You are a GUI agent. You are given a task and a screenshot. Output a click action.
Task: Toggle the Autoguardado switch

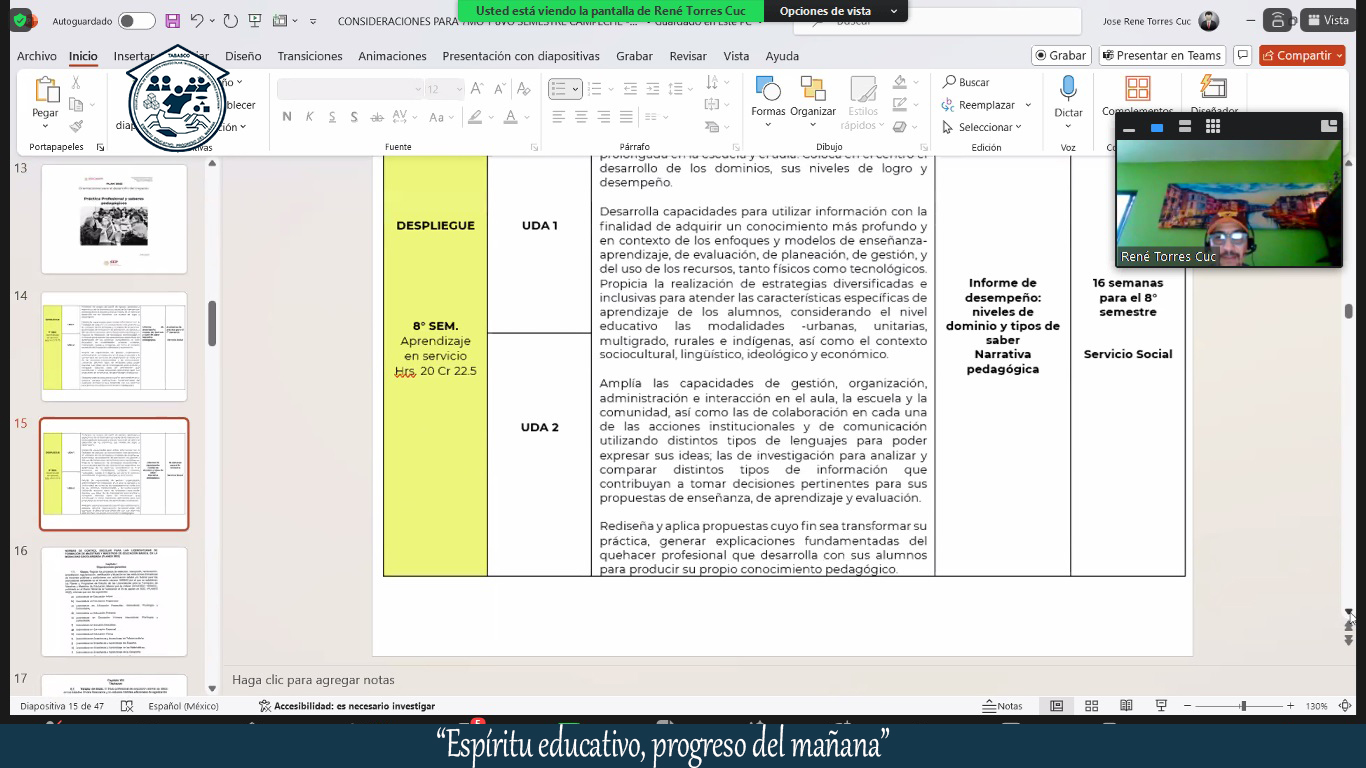click(x=136, y=20)
